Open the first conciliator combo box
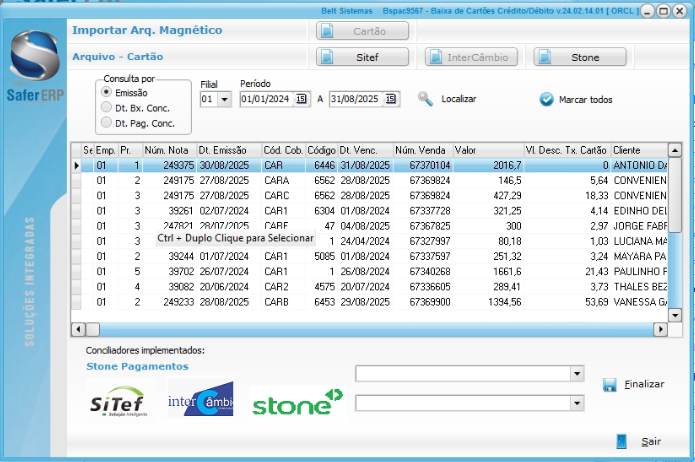The height and width of the screenshot is (462, 695). [576, 374]
